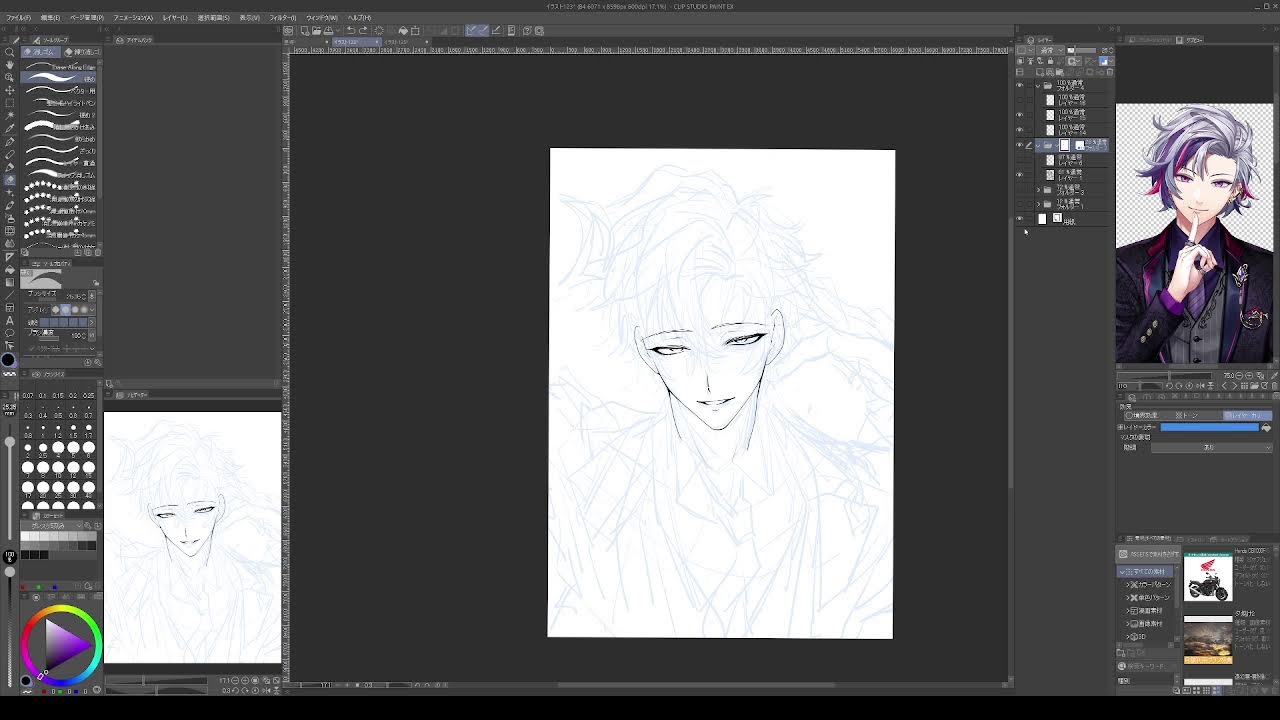The height and width of the screenshot is (720, 1280).
Task: Hide Layer 15 using its eye icon
Action: pyautogui.click(x=1020, y=113)
